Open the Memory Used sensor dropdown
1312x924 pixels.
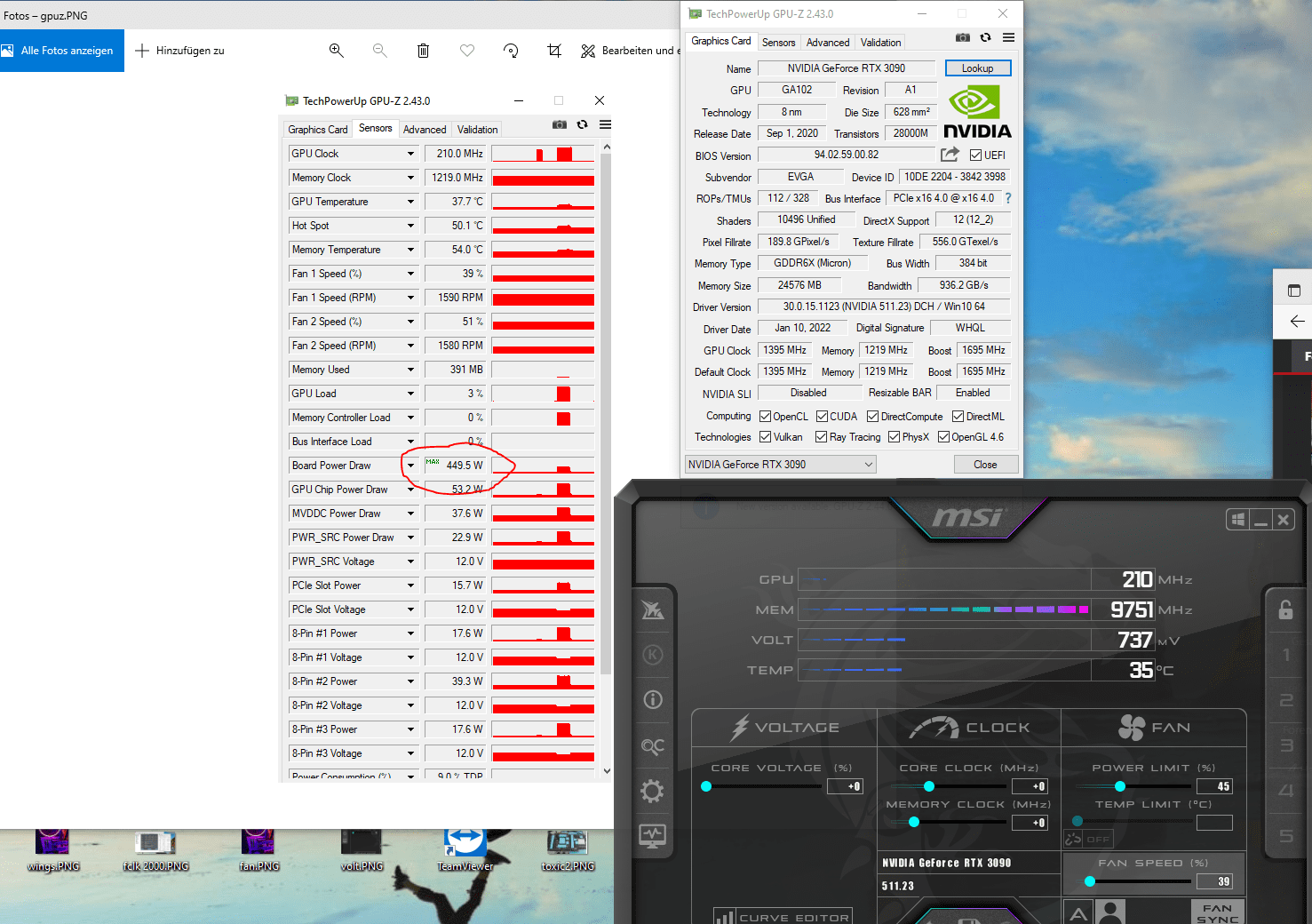click(410, 370)
